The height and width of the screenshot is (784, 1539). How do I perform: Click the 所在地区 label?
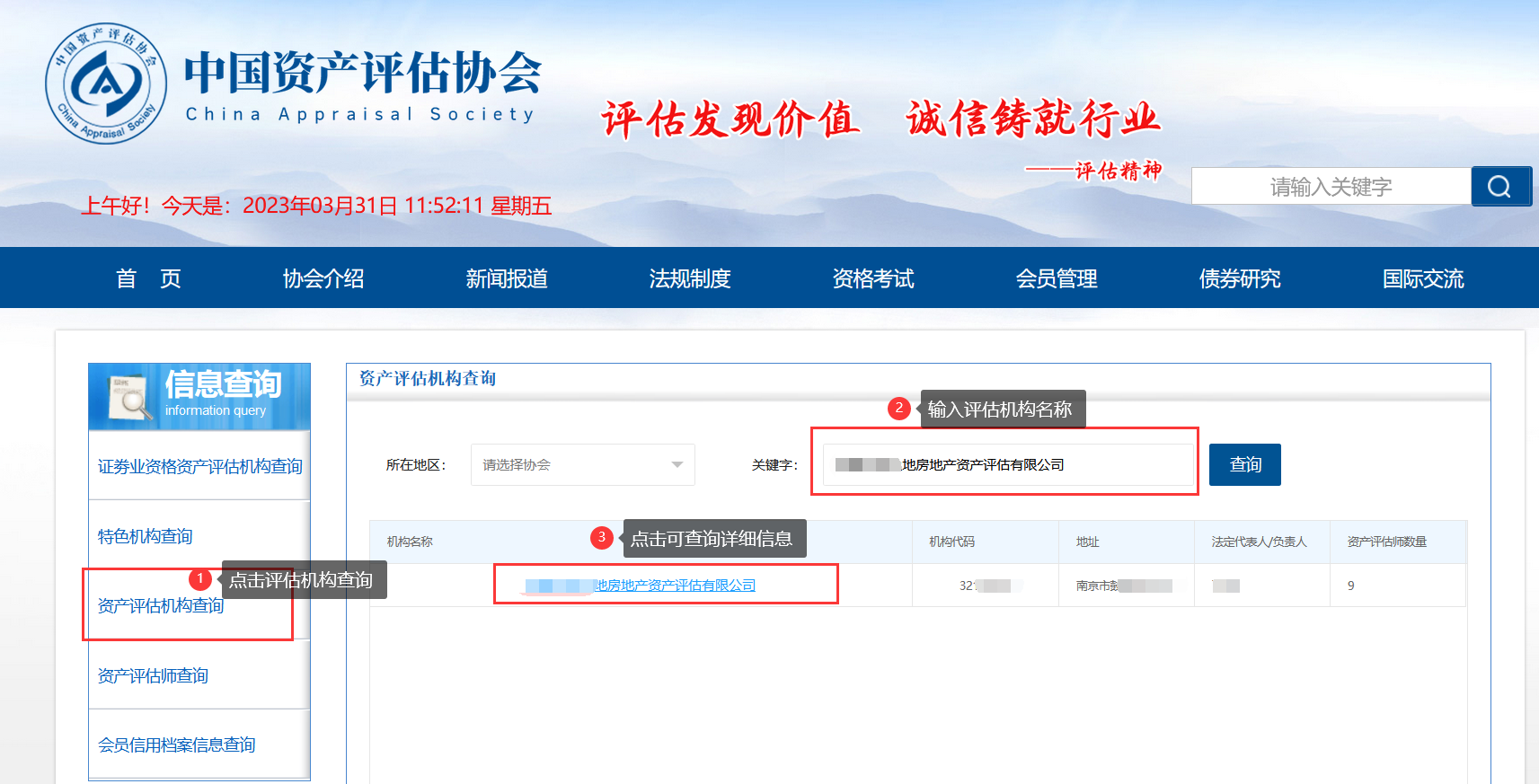pyautogui.click(x=416, y=464)
